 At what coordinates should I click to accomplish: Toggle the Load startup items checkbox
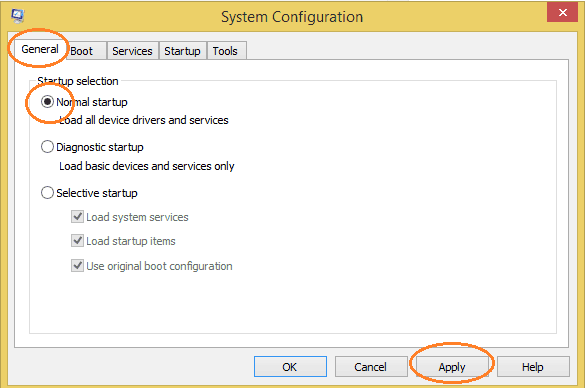[77, 240]
